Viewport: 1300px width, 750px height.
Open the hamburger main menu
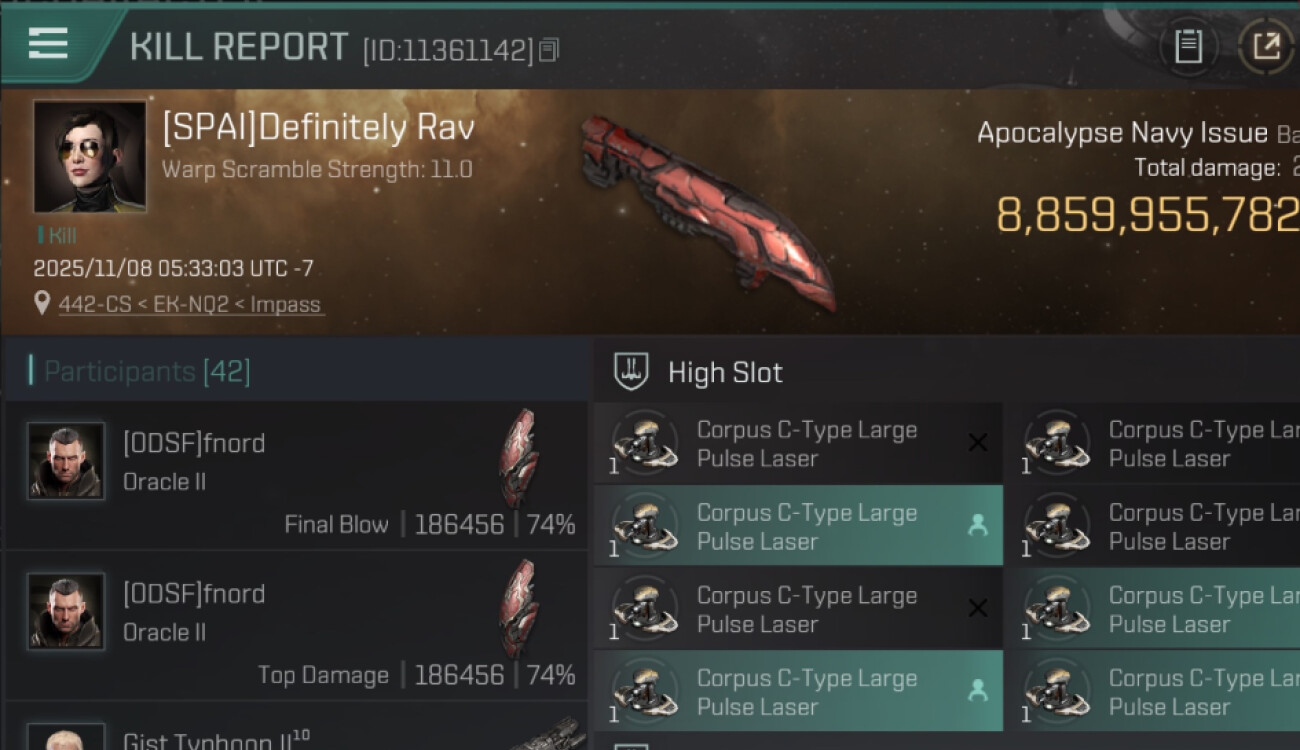click(x=48, y=43)
